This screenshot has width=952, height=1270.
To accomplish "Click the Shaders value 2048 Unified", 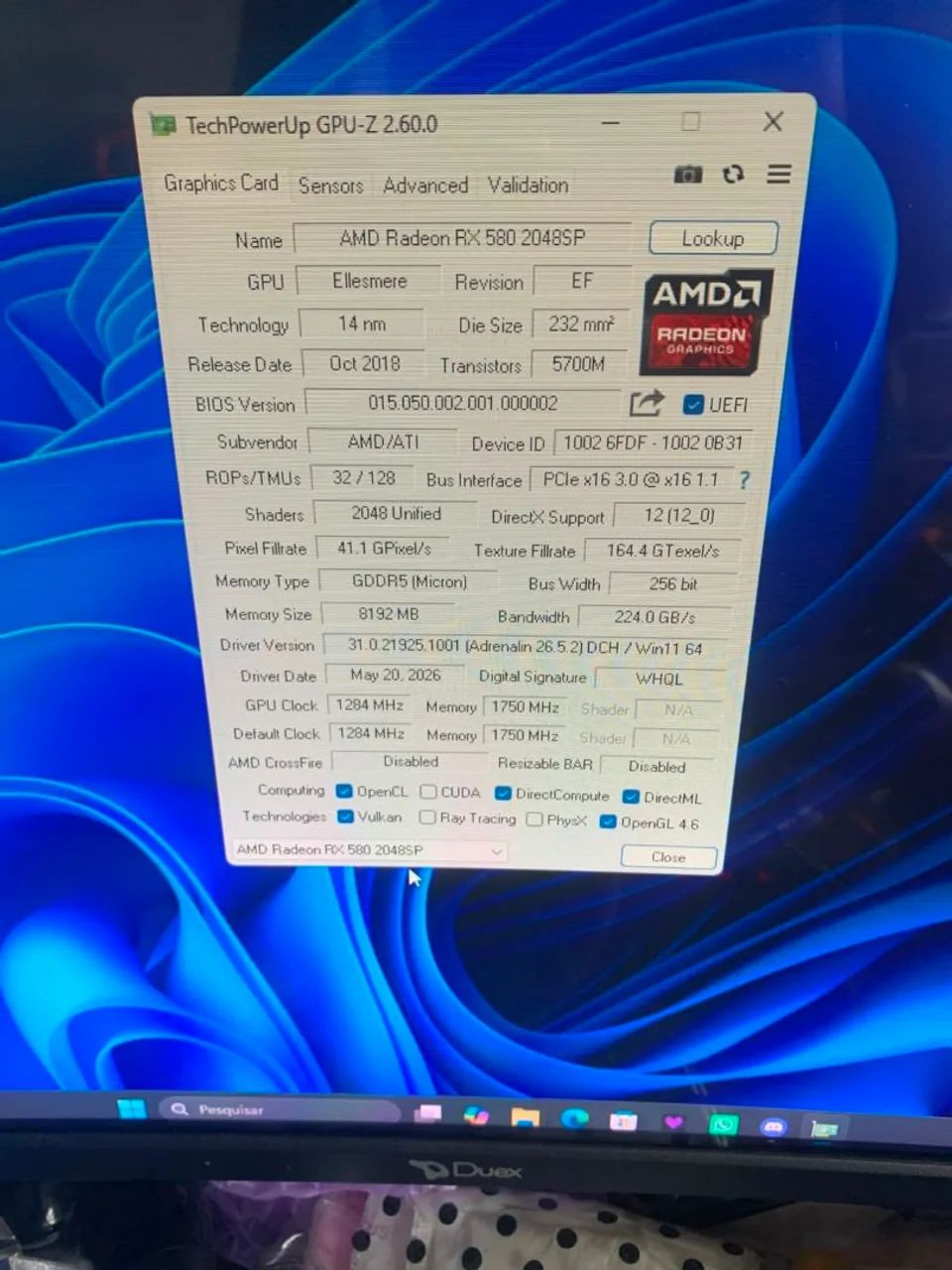I will [x=397, y=513].
